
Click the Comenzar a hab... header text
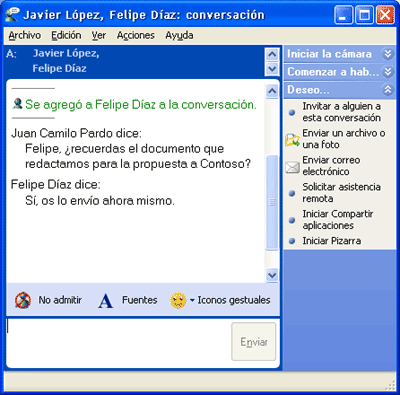333,72
